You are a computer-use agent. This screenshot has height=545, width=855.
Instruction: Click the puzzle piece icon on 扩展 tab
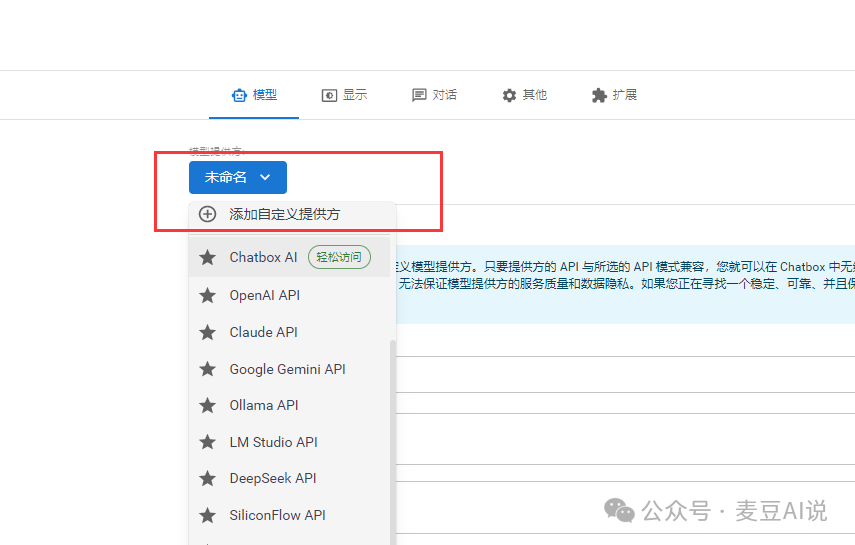click(599, 95)
